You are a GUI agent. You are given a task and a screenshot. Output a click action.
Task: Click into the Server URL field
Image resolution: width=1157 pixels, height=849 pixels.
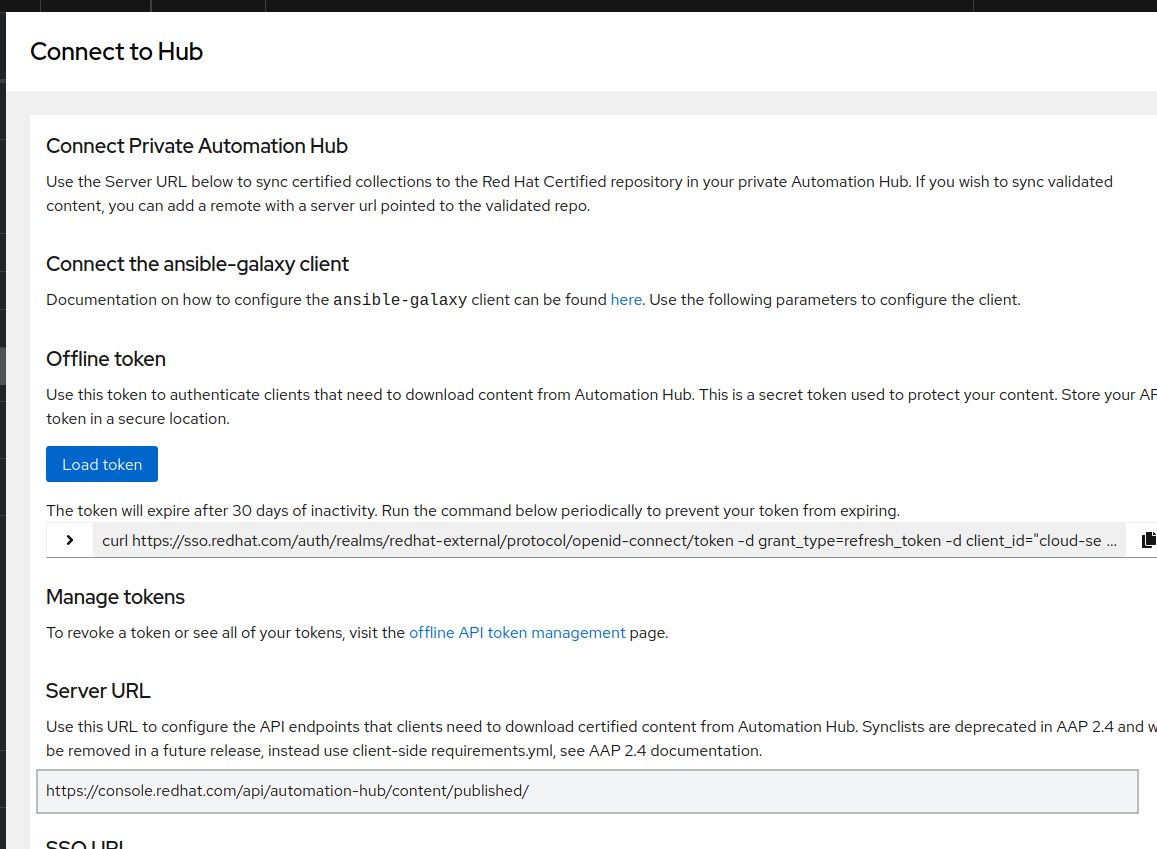[x=587, y=791]
